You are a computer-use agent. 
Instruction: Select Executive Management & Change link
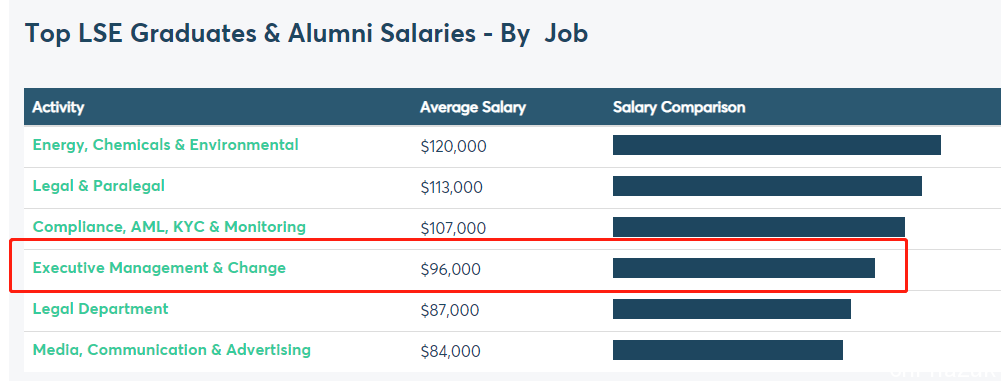point(159,268)
